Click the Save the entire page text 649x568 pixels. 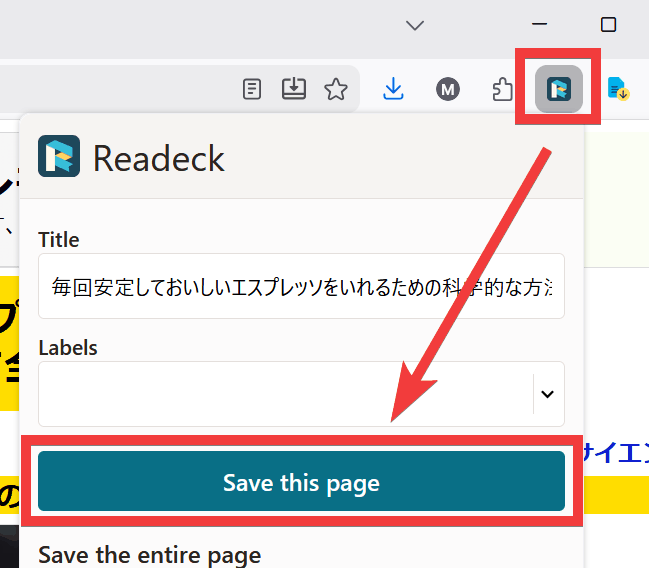coord(149,555)
